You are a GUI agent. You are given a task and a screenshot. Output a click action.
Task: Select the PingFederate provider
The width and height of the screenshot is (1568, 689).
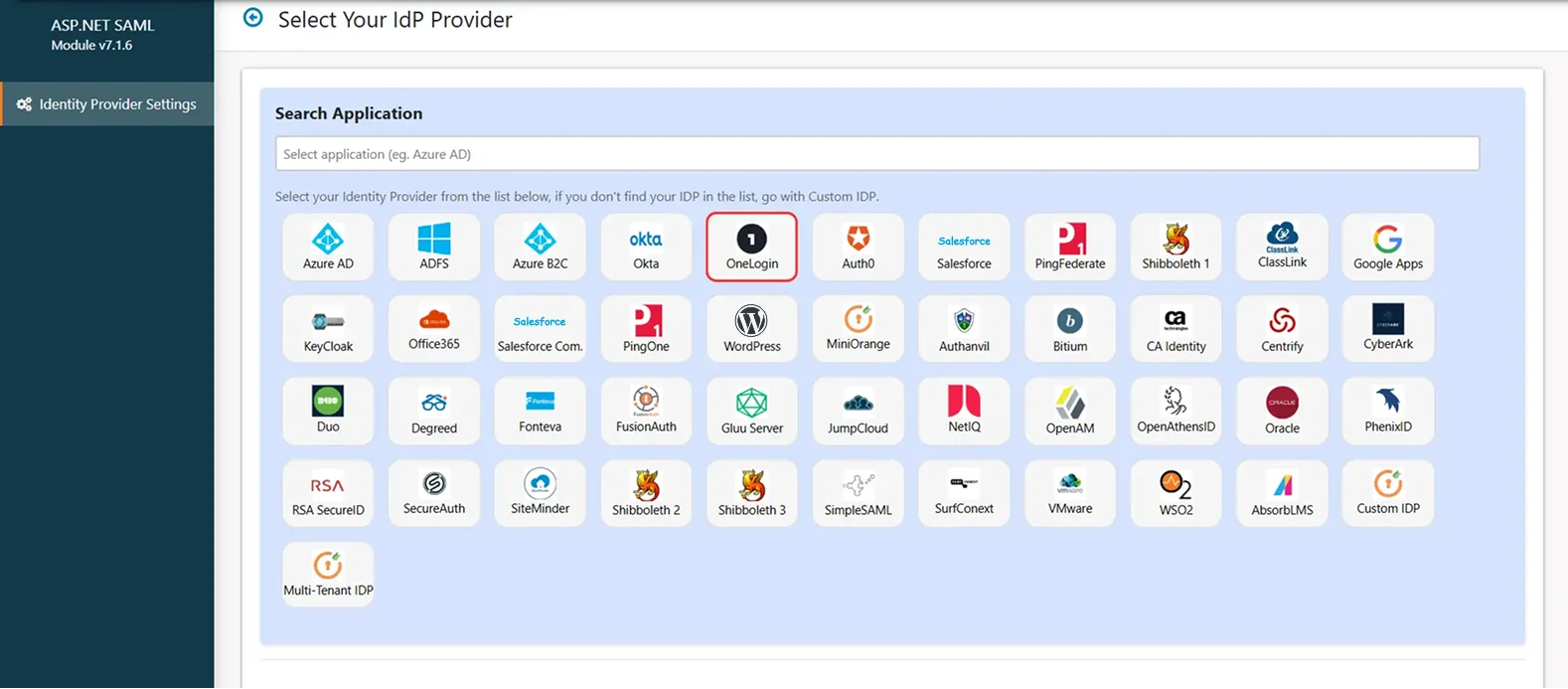[x=1070, y=248]
